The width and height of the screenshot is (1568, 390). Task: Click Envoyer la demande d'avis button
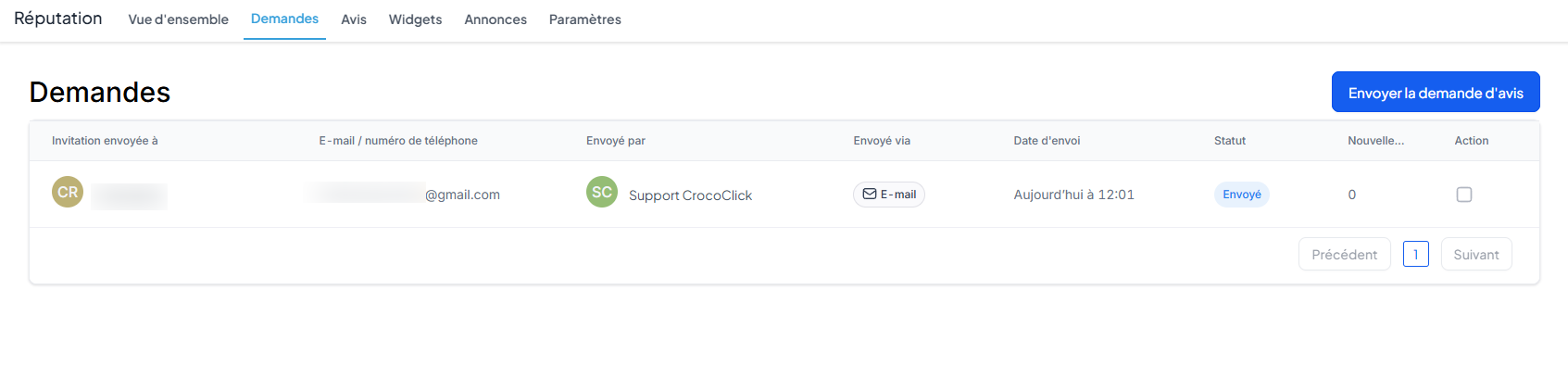[1436, 92]
